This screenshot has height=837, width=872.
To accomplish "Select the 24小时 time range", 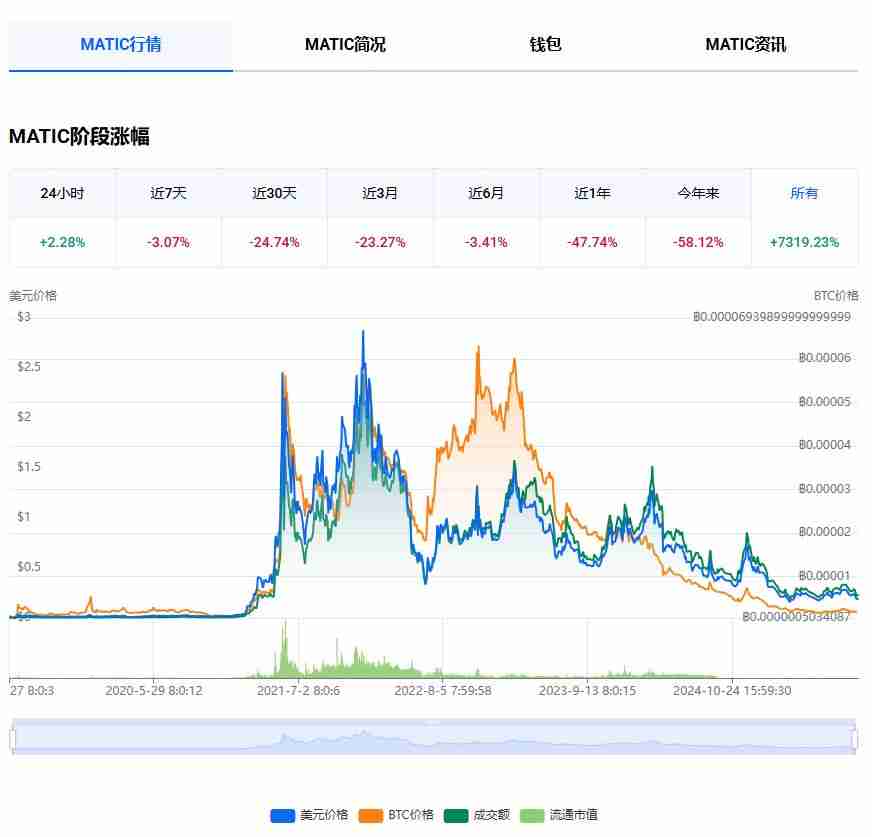I will (60, 193).
